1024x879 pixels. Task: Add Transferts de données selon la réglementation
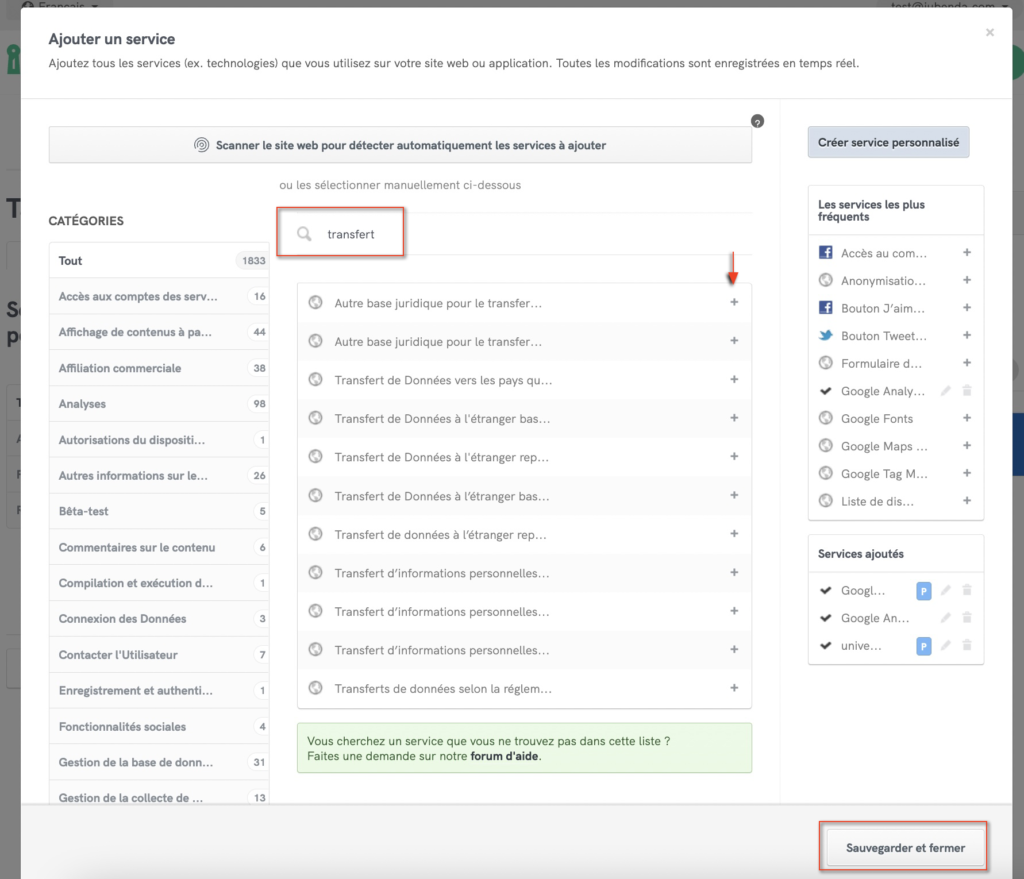point(733,688)
